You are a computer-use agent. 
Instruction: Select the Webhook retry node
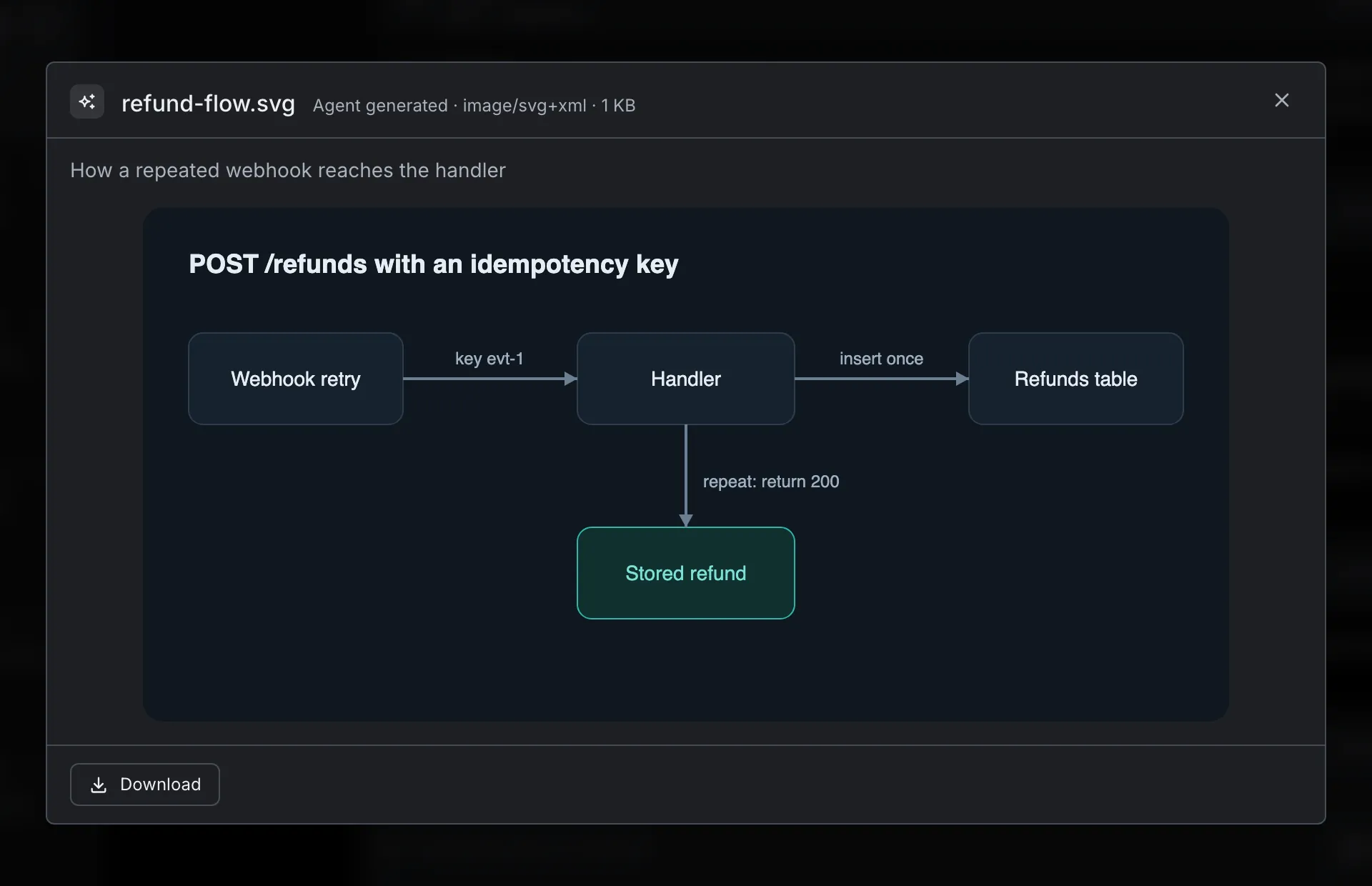(x=296, y=379)
